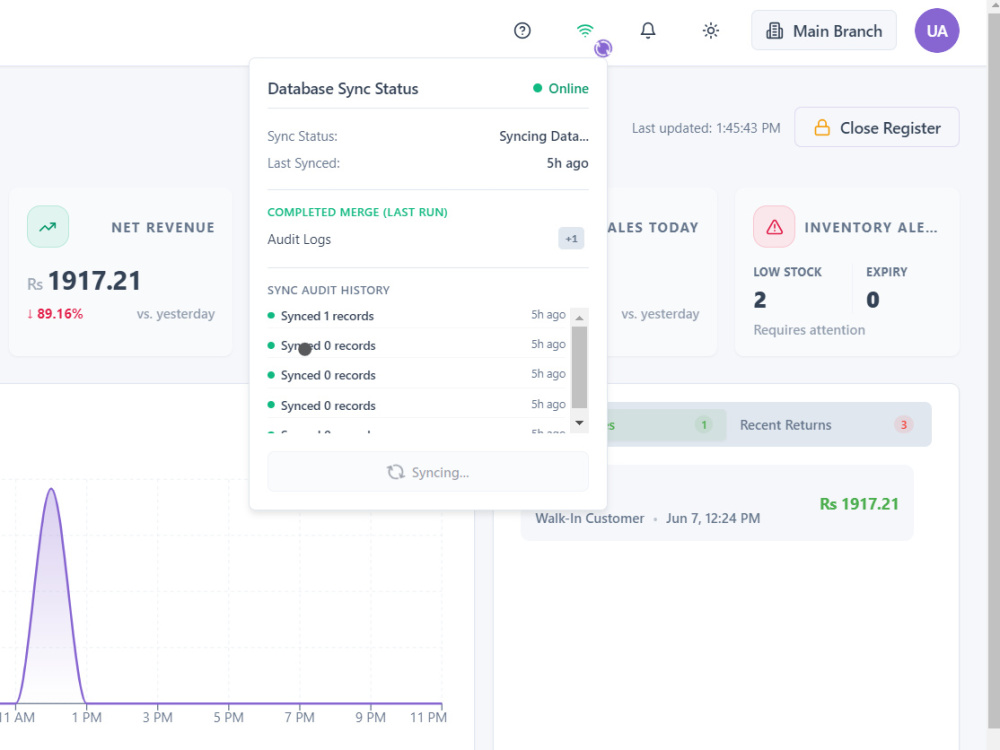The image size is (1000, 750).
Task: Click the purple revenue chart peak
Action: (51, 490)
